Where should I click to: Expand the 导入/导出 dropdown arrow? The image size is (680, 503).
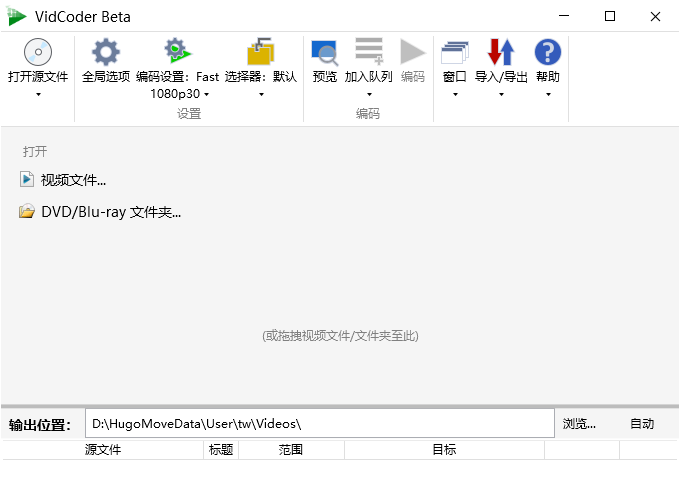click(501, 95)
